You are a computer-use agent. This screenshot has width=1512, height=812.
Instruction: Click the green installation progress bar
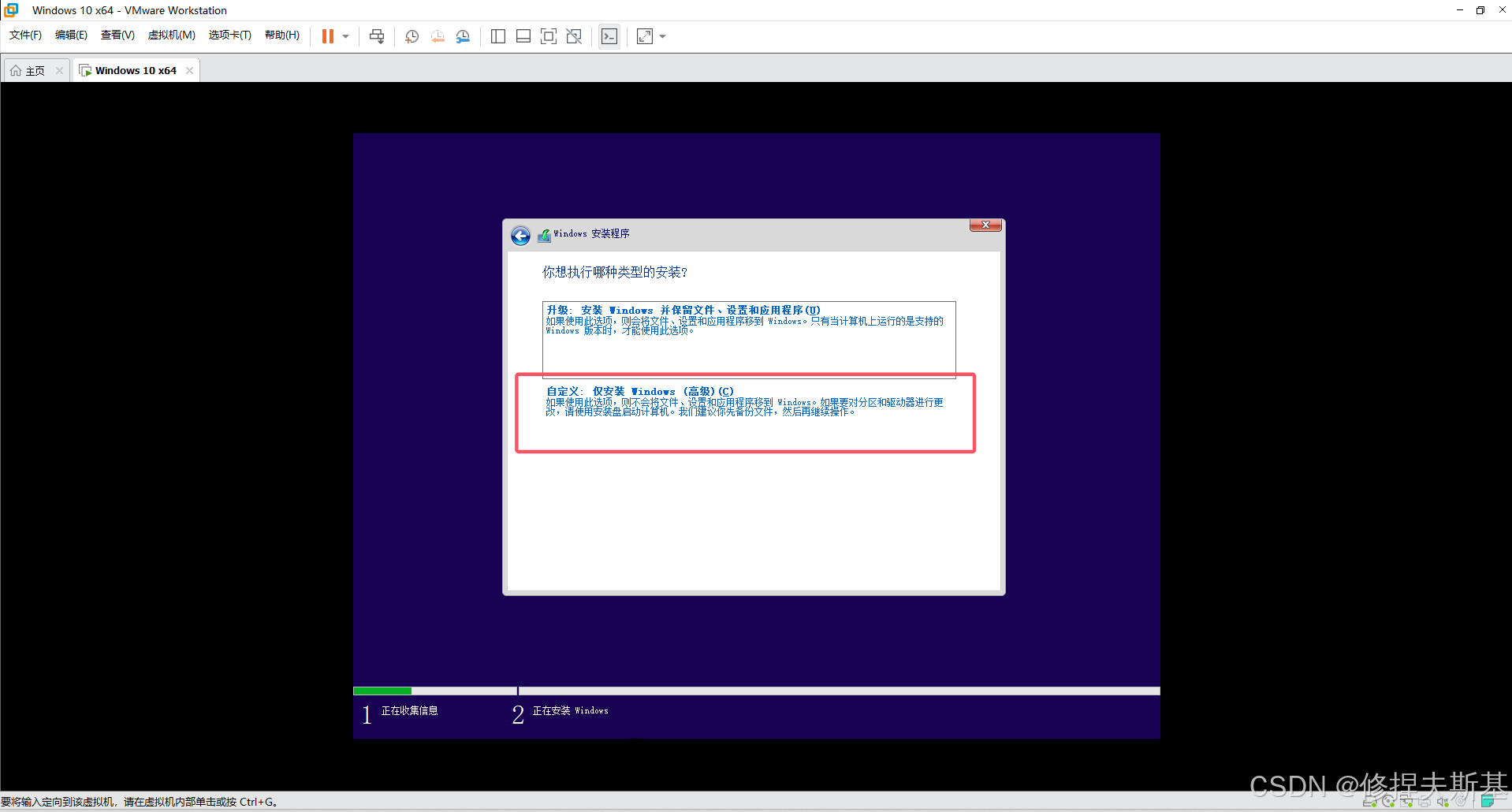[x=383, y=691]
